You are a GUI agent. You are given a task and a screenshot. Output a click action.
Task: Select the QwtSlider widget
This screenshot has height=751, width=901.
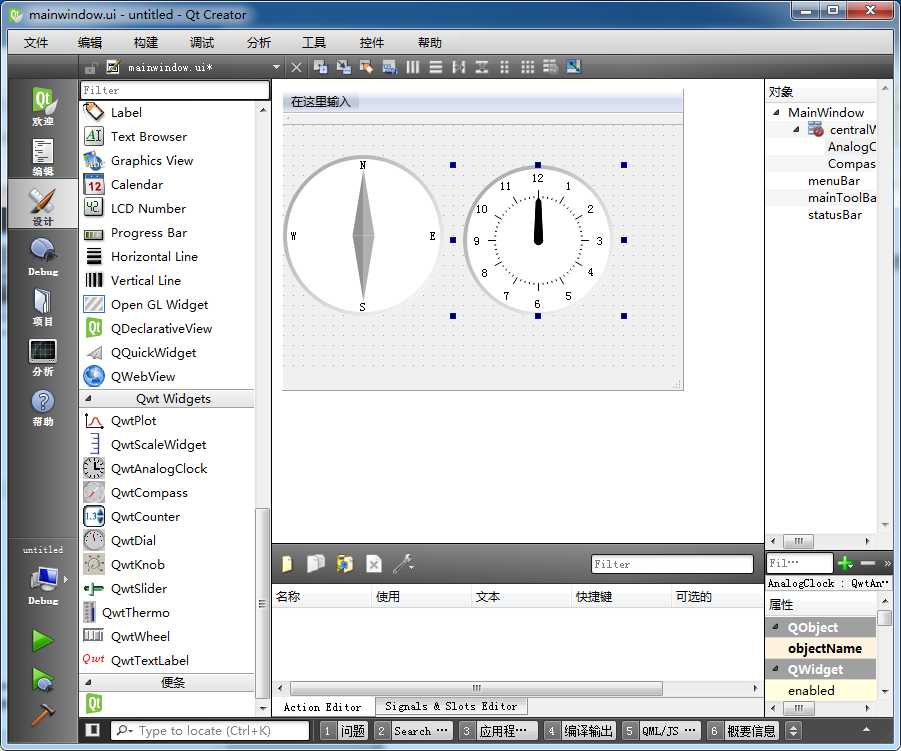point(138,589)
